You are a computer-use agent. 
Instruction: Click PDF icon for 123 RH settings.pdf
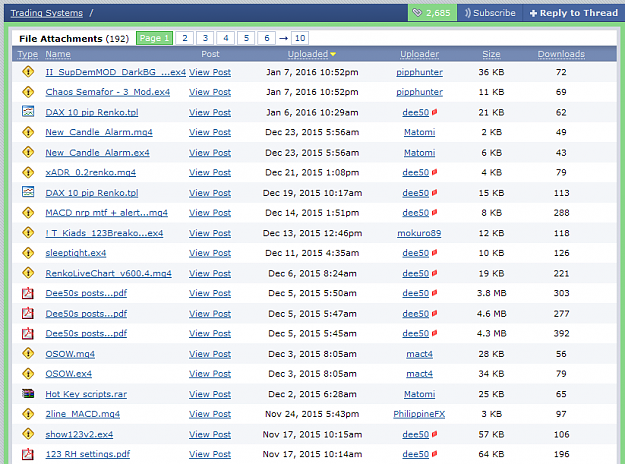(28, 454)
